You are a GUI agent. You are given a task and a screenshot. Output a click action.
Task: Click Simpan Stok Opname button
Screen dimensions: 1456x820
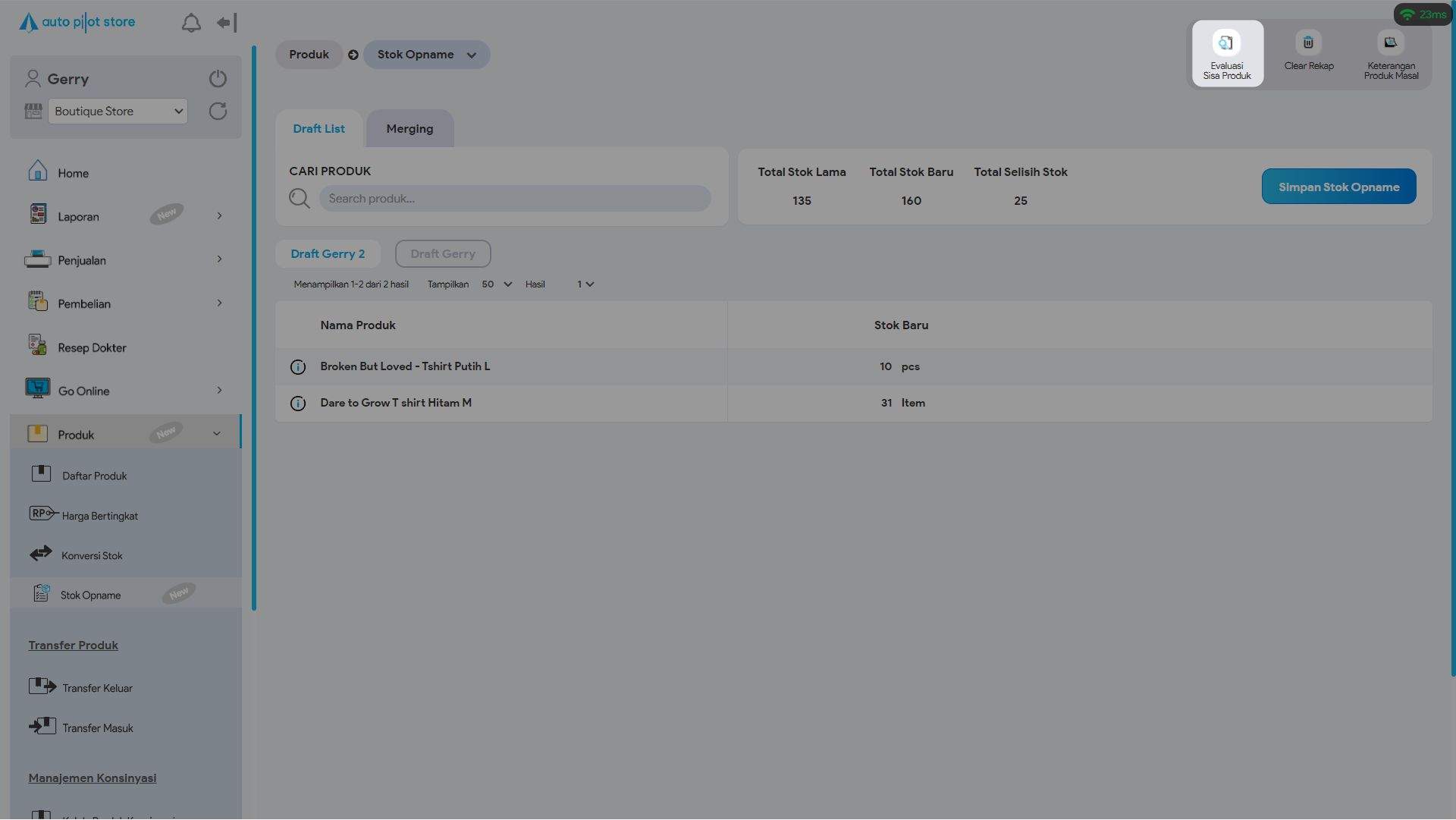pos(1338,187)
